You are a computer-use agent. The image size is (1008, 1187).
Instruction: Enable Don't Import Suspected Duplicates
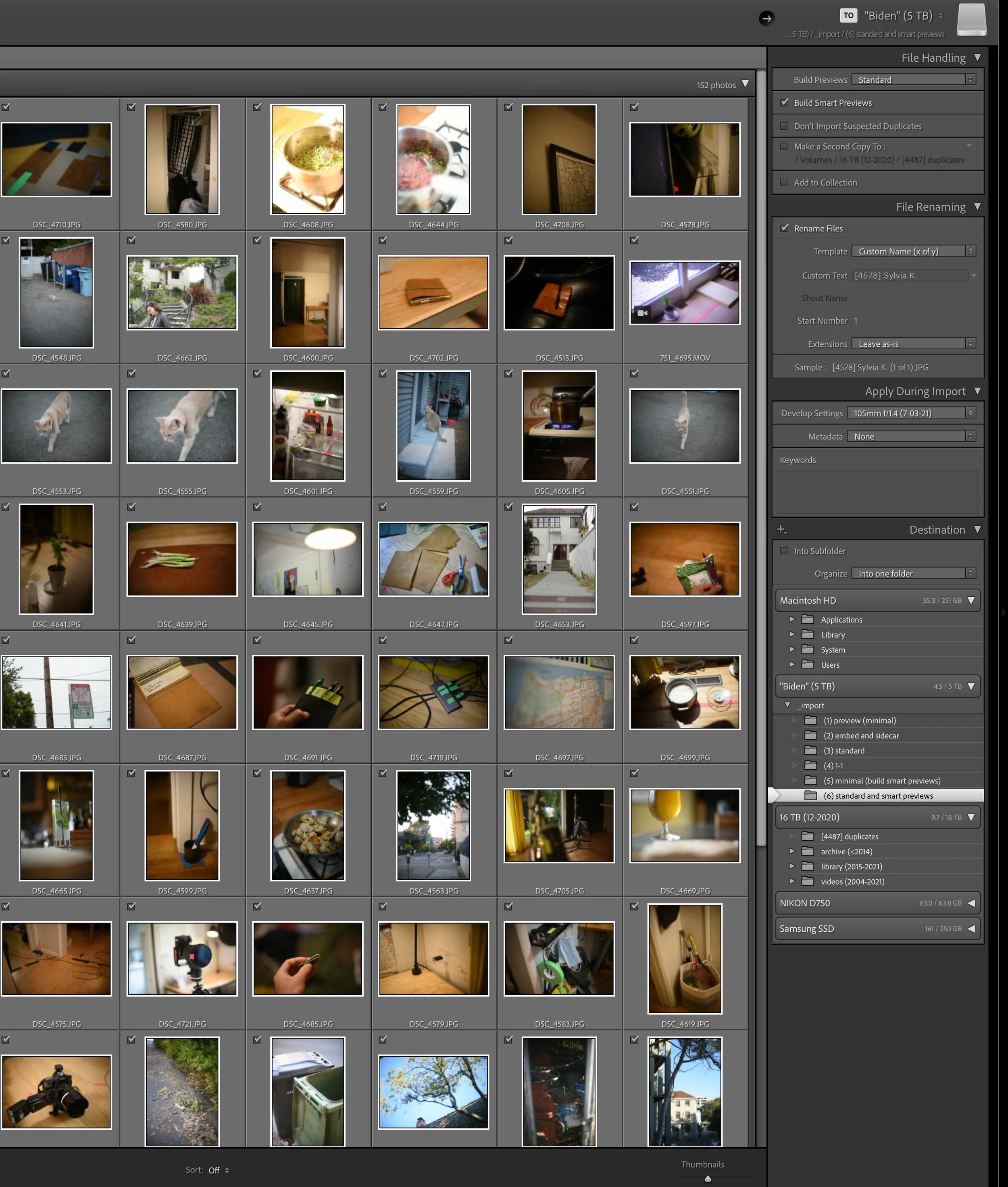coord(784,126)
